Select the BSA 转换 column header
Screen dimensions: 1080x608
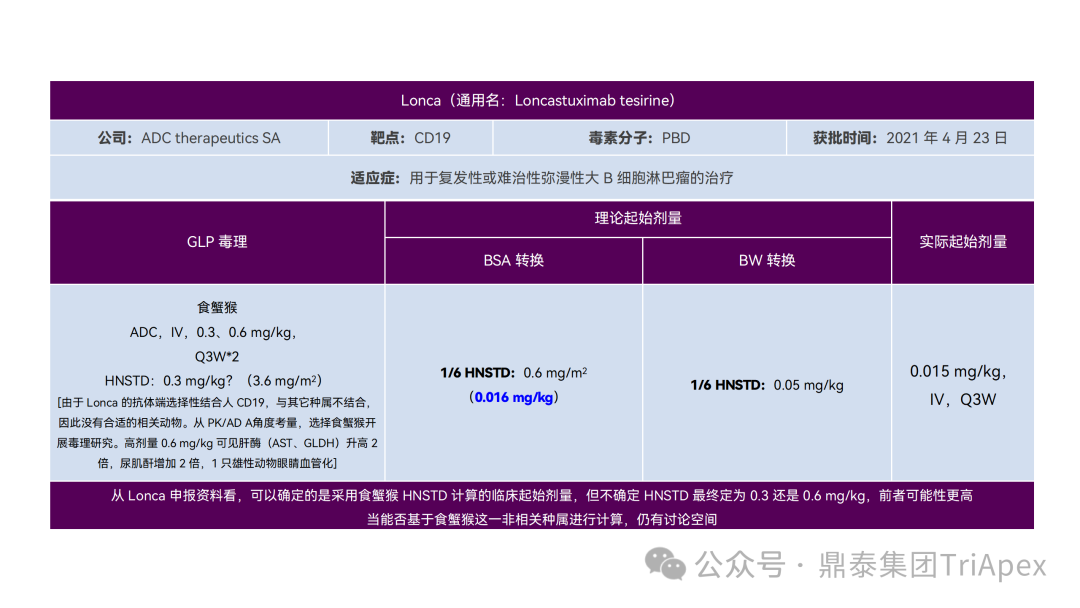pos(513,261)
